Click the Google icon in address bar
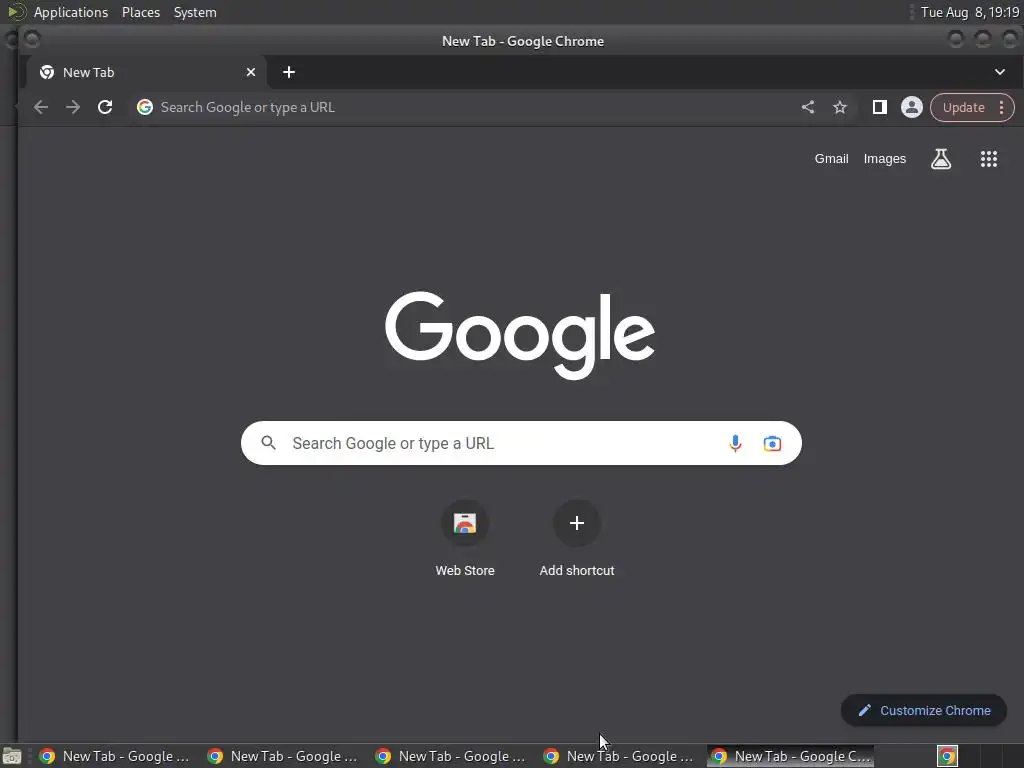This screenshot has height=768, width=1024. pyautogui.click(x=145, y=107)
